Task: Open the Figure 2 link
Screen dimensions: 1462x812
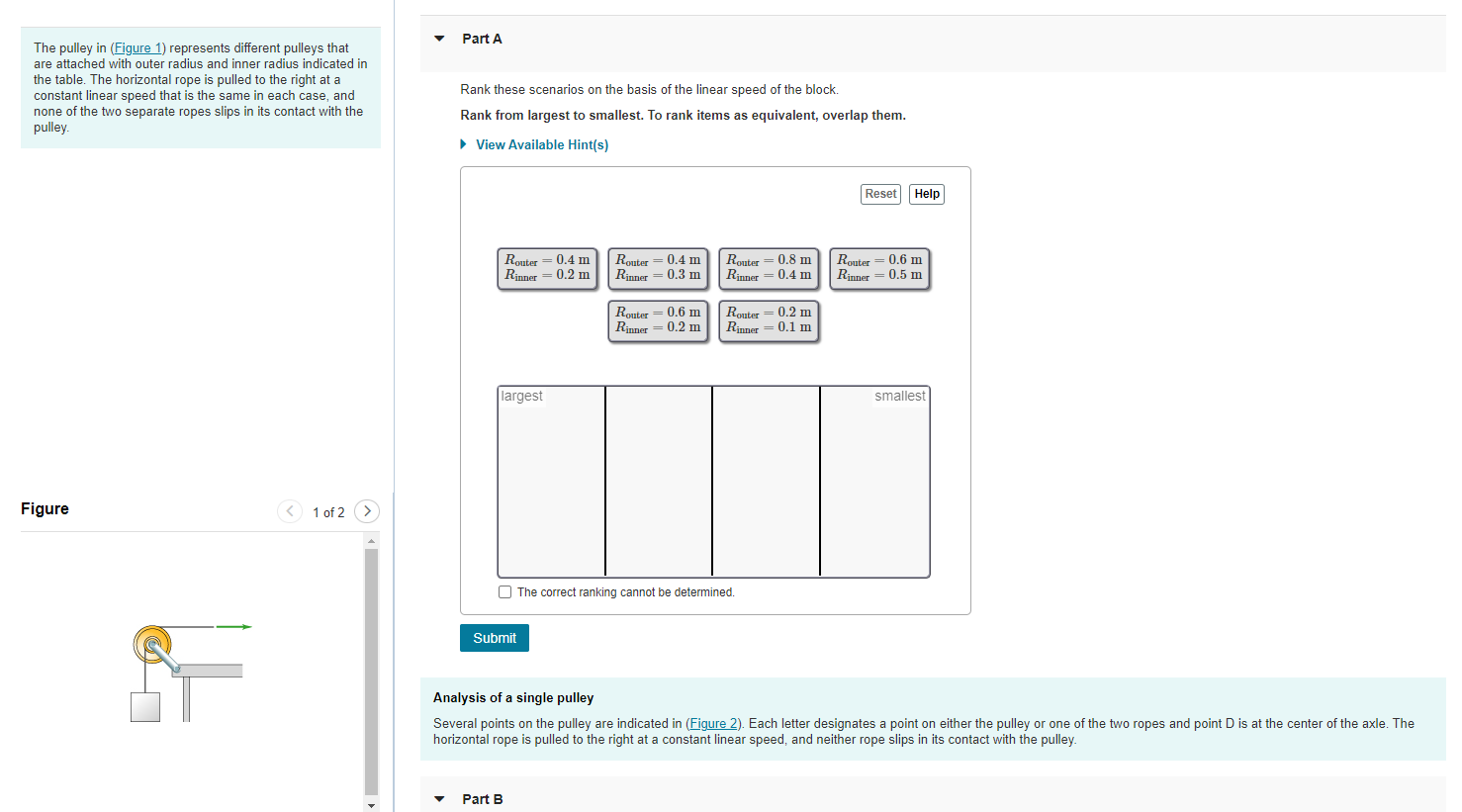Action: pyautogui.click(x=714, y=723)
